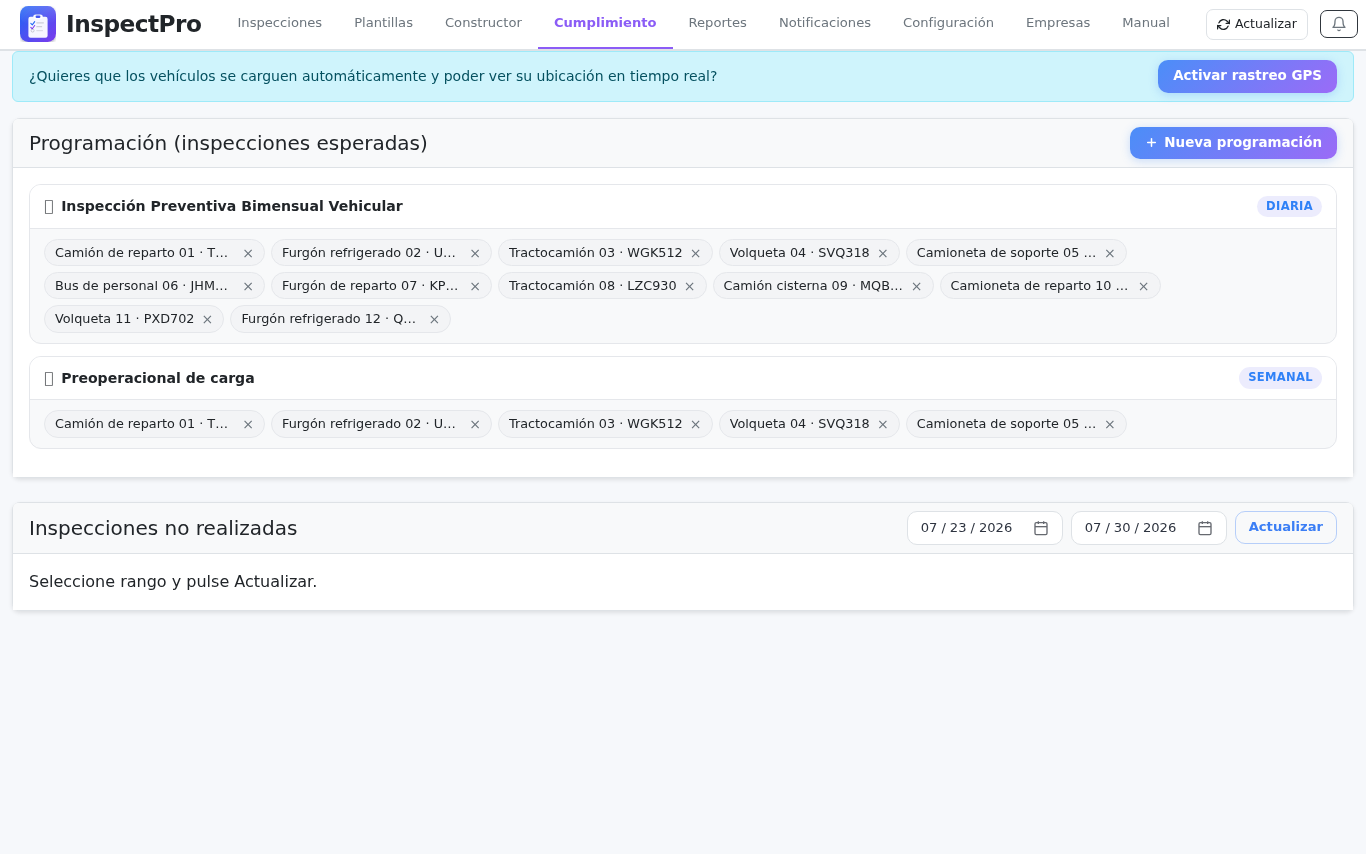
Task: Click icon beside Preoperacional de carga title
Action: (49, 379)
